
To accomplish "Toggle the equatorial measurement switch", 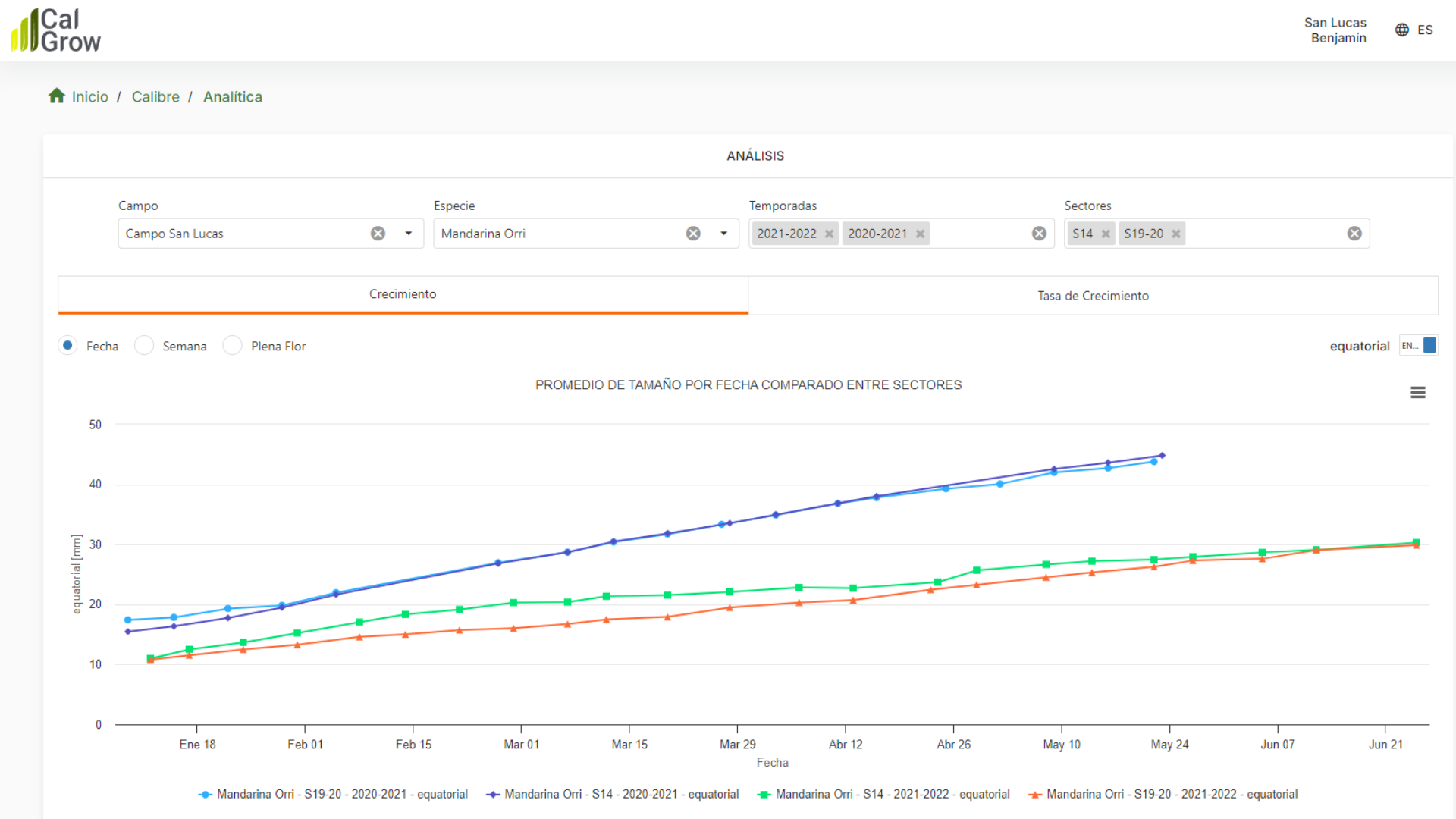I will pos(1418,346).
